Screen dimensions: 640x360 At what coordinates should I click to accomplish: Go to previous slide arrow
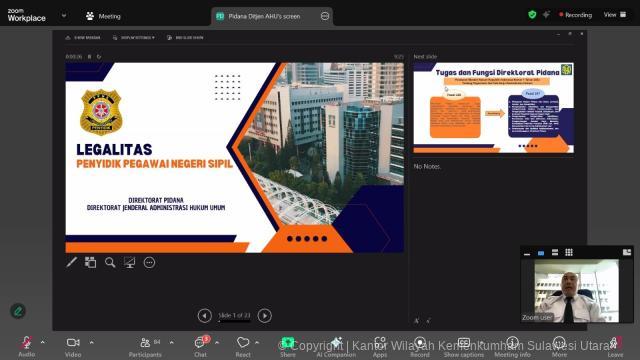coord(204,316)
